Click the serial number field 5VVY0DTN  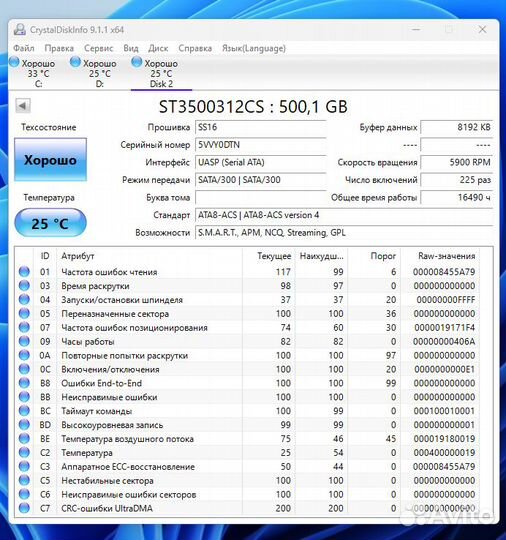[x=260, y=145]
